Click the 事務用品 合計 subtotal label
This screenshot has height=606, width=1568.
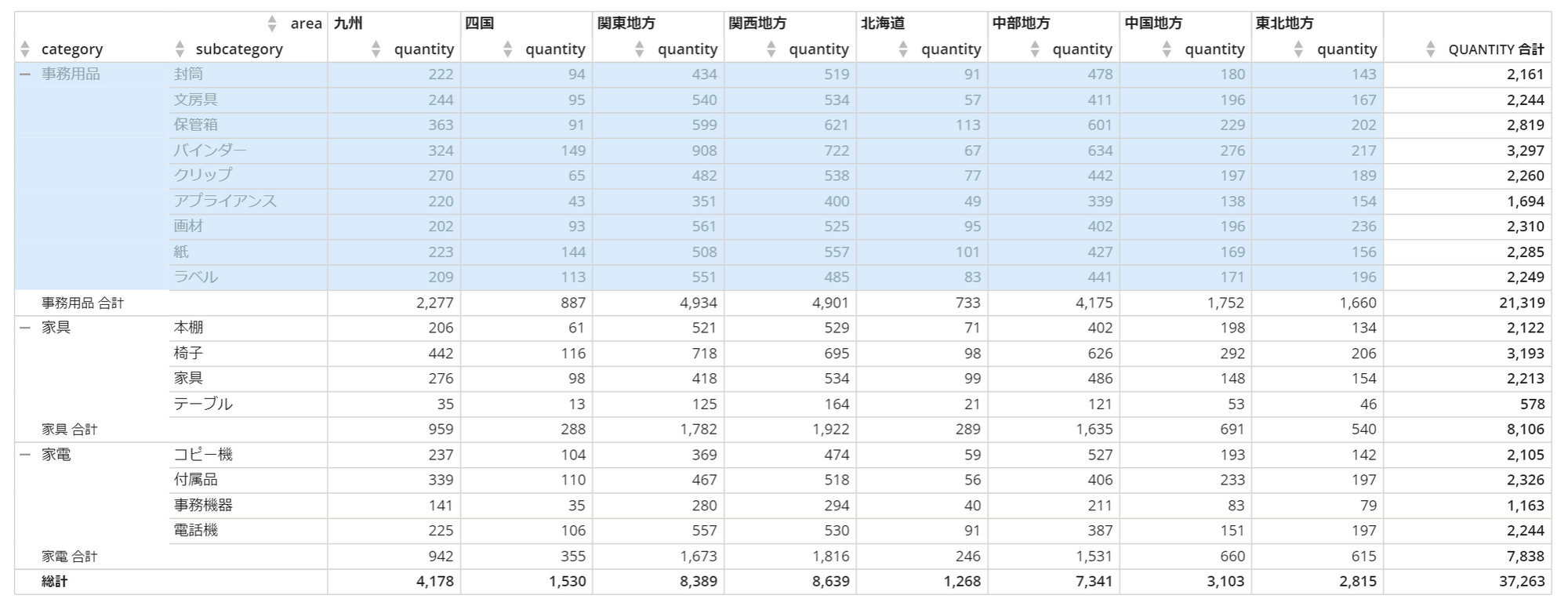[82, 303]
